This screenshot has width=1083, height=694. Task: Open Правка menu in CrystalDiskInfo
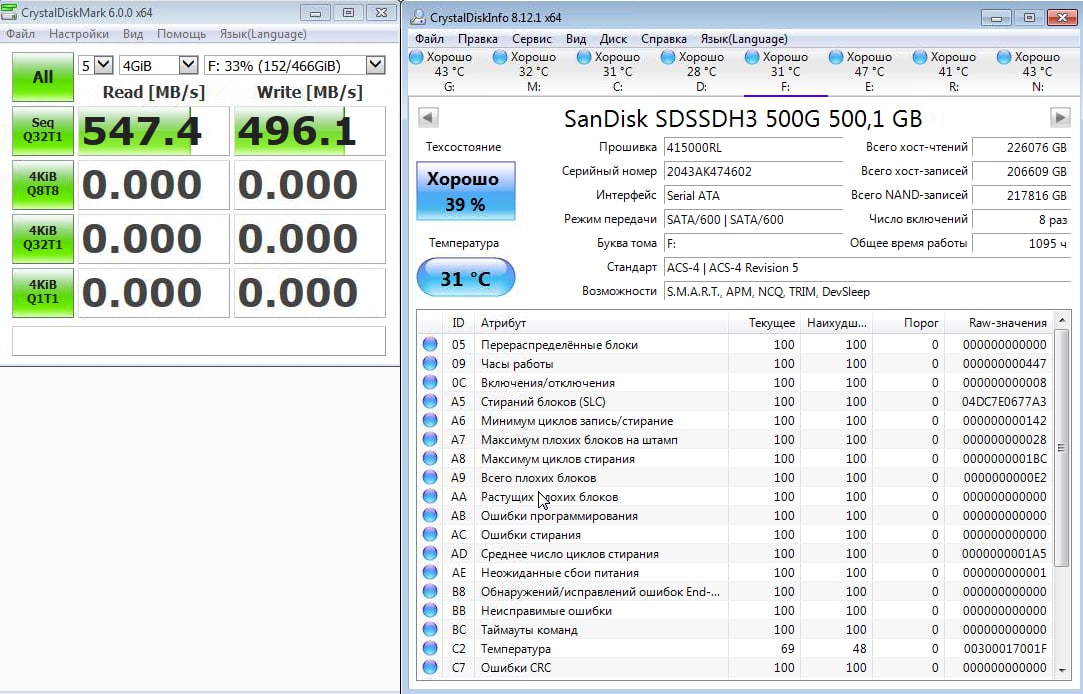(477, 39)
